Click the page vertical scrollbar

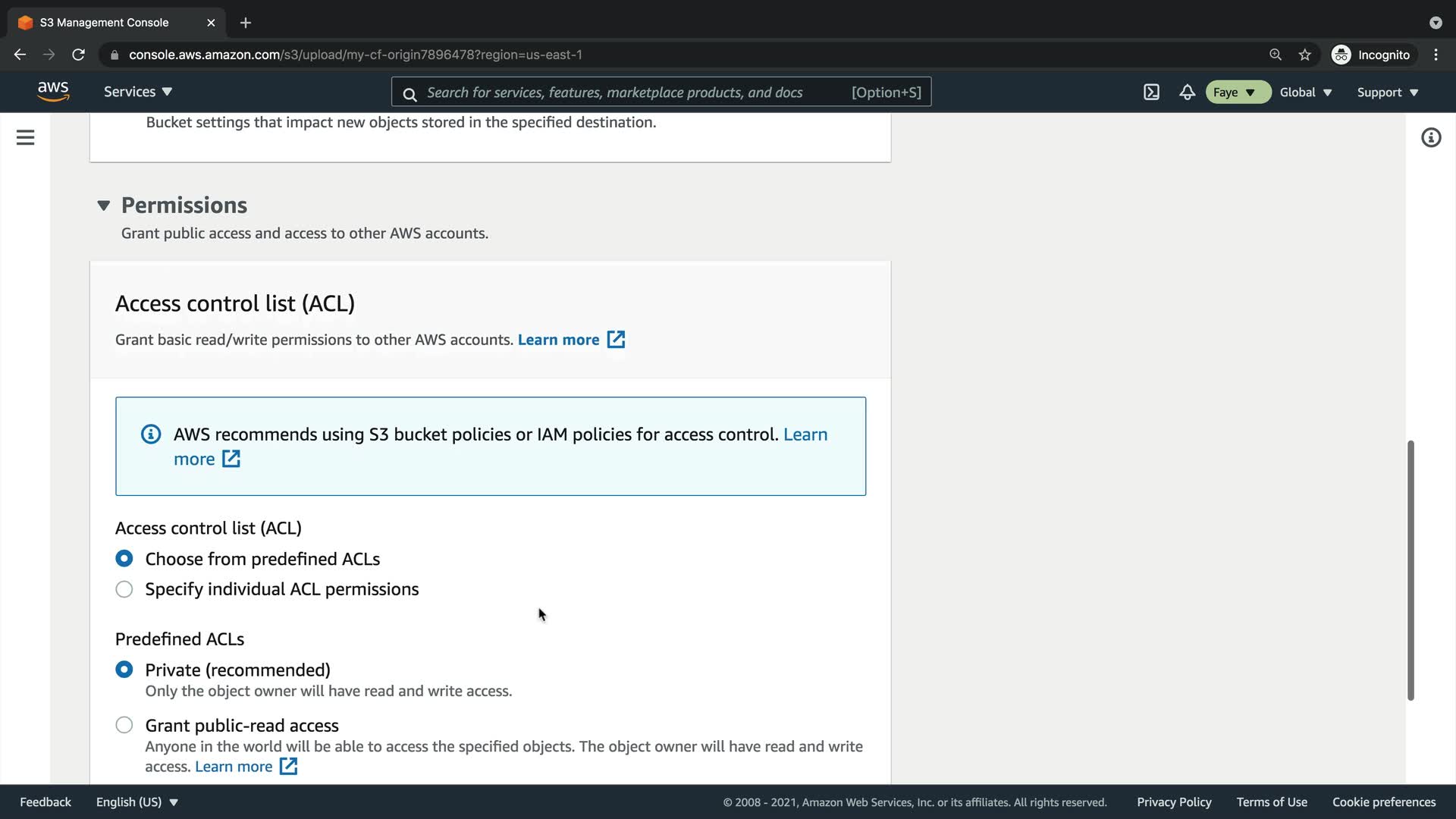pos(1410,569)
